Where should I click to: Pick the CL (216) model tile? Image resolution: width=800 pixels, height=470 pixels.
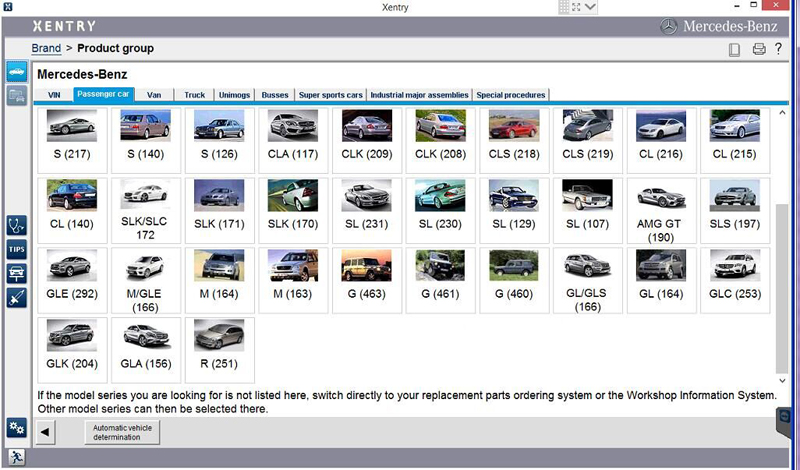point(661,140)
